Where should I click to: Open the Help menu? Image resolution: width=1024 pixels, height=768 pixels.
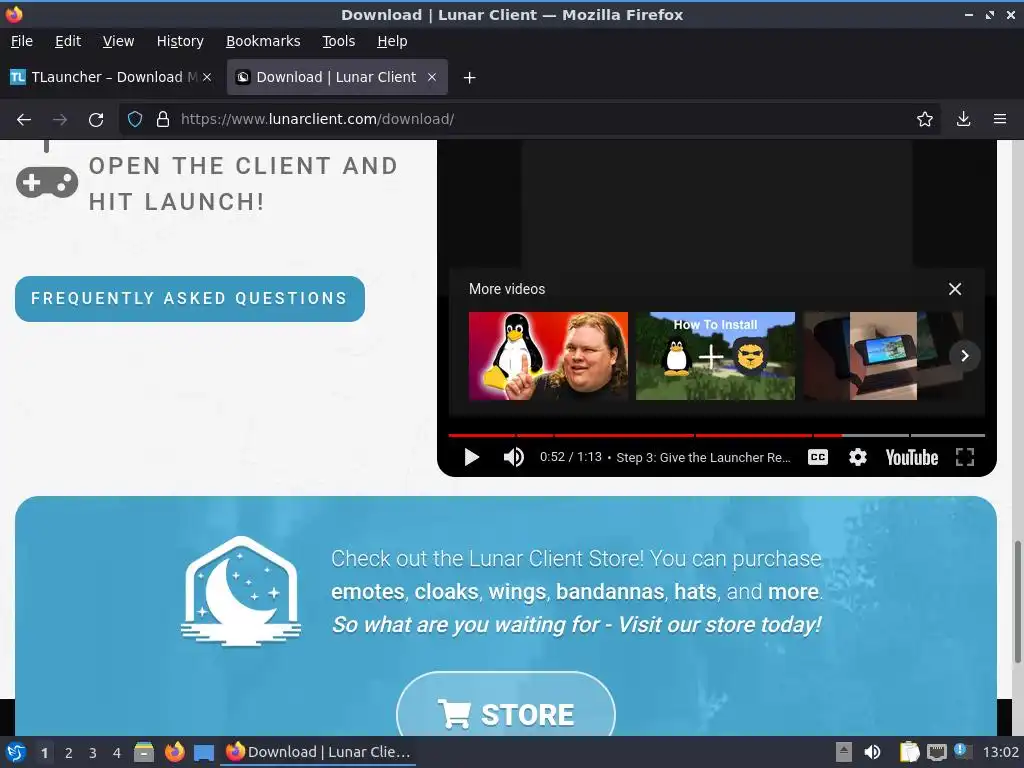coord(392,41)
